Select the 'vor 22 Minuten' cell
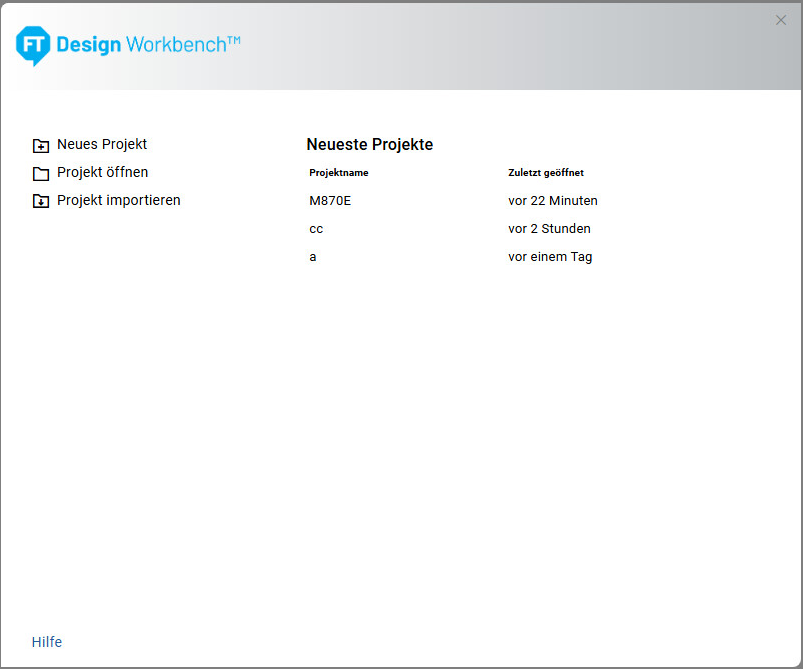Screen dimensions: 803x669 click(x=553, y=201)
